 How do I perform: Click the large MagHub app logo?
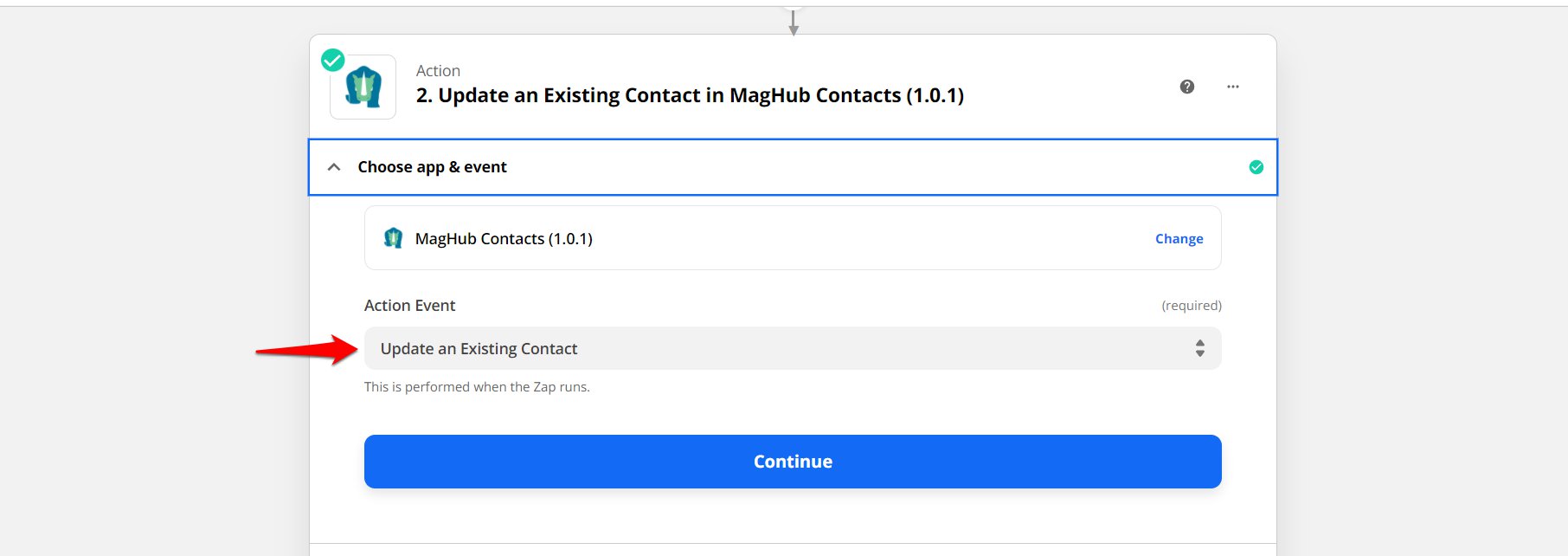363,87
